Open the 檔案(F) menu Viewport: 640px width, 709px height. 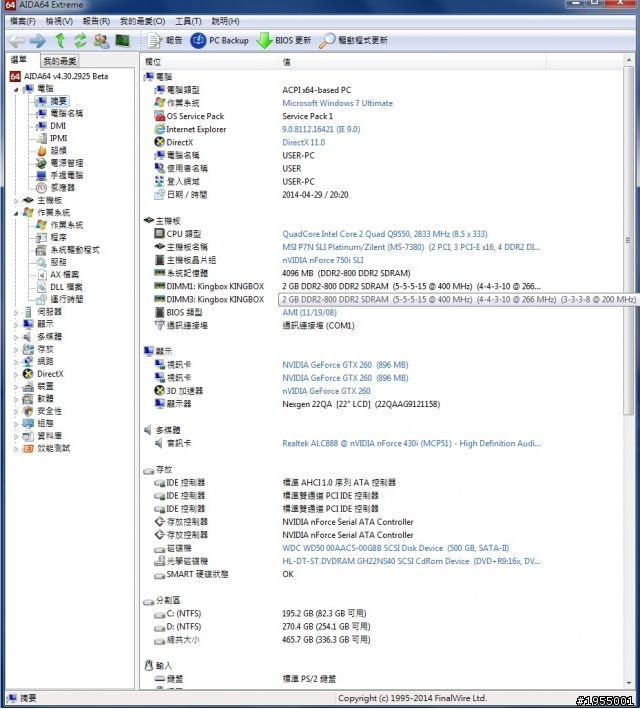[23, 21]
